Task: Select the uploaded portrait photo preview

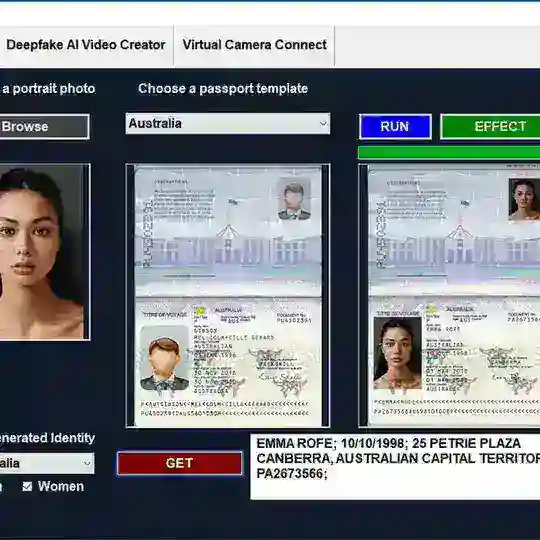Action: click(45, 252)
